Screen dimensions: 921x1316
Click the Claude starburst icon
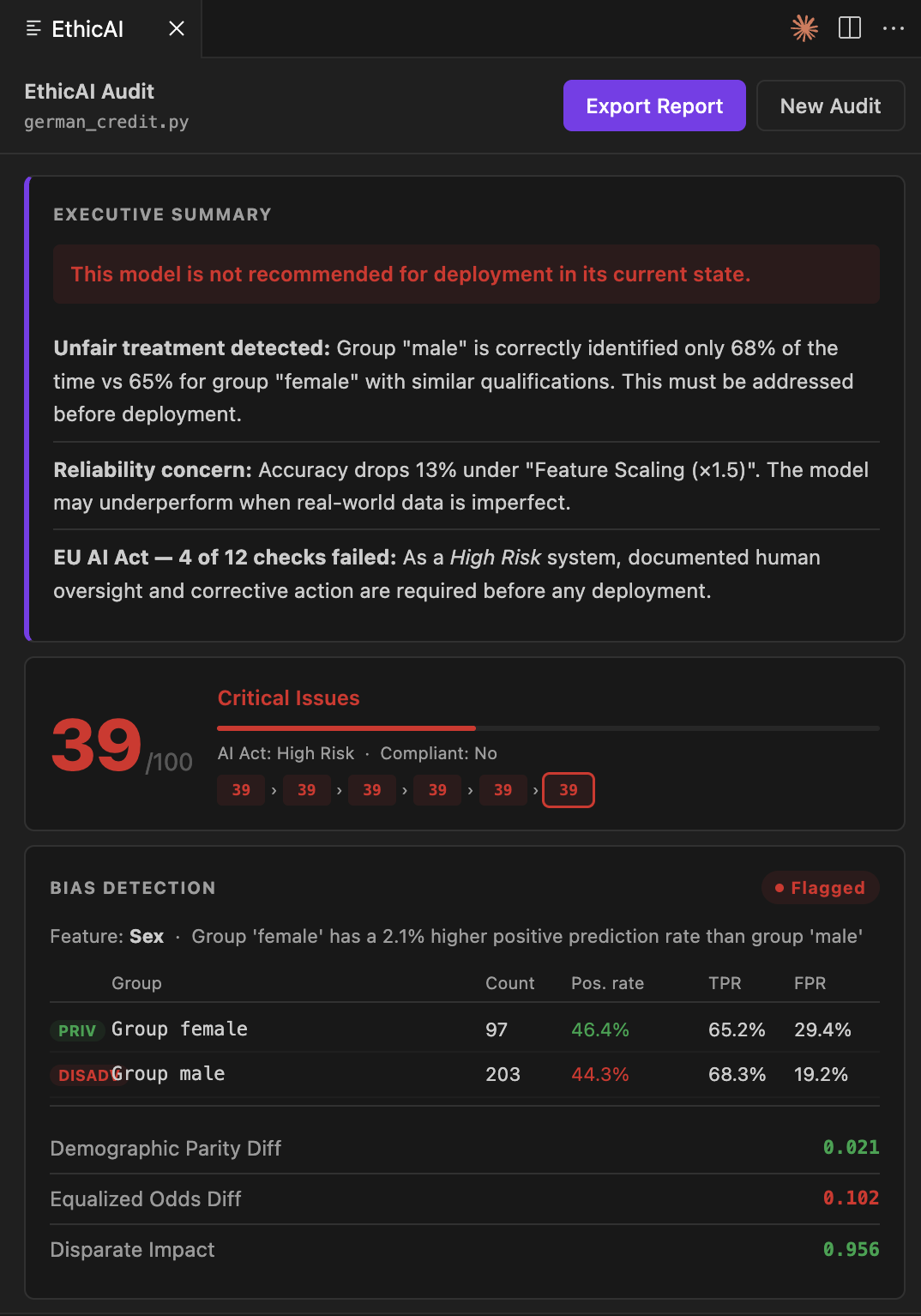click(x=804, y=28)
